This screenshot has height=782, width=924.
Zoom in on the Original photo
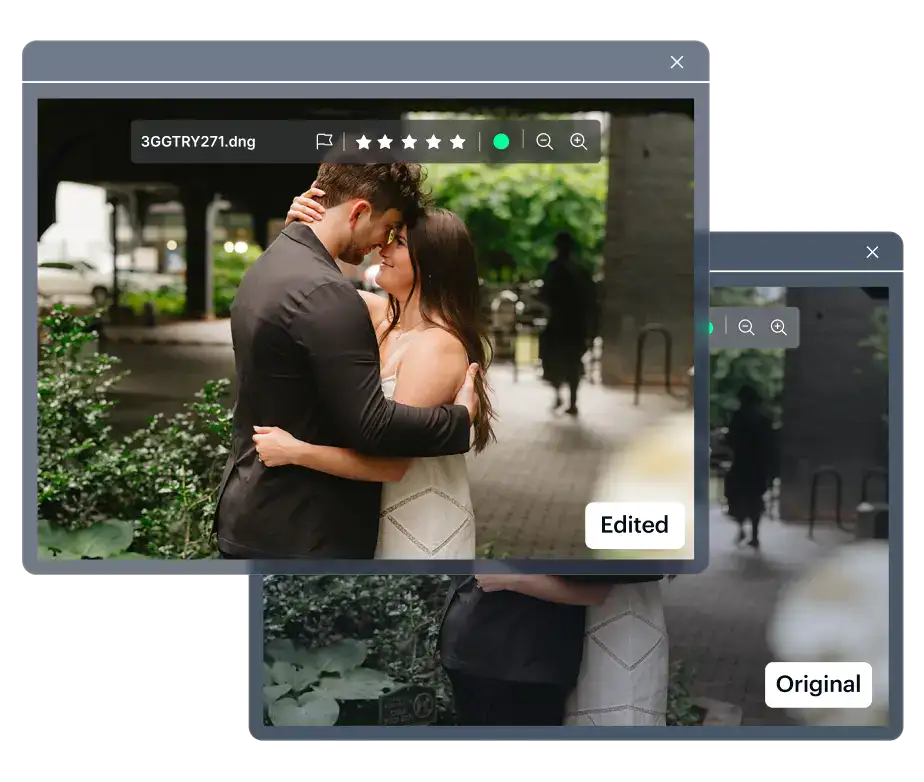click(779, 327)
